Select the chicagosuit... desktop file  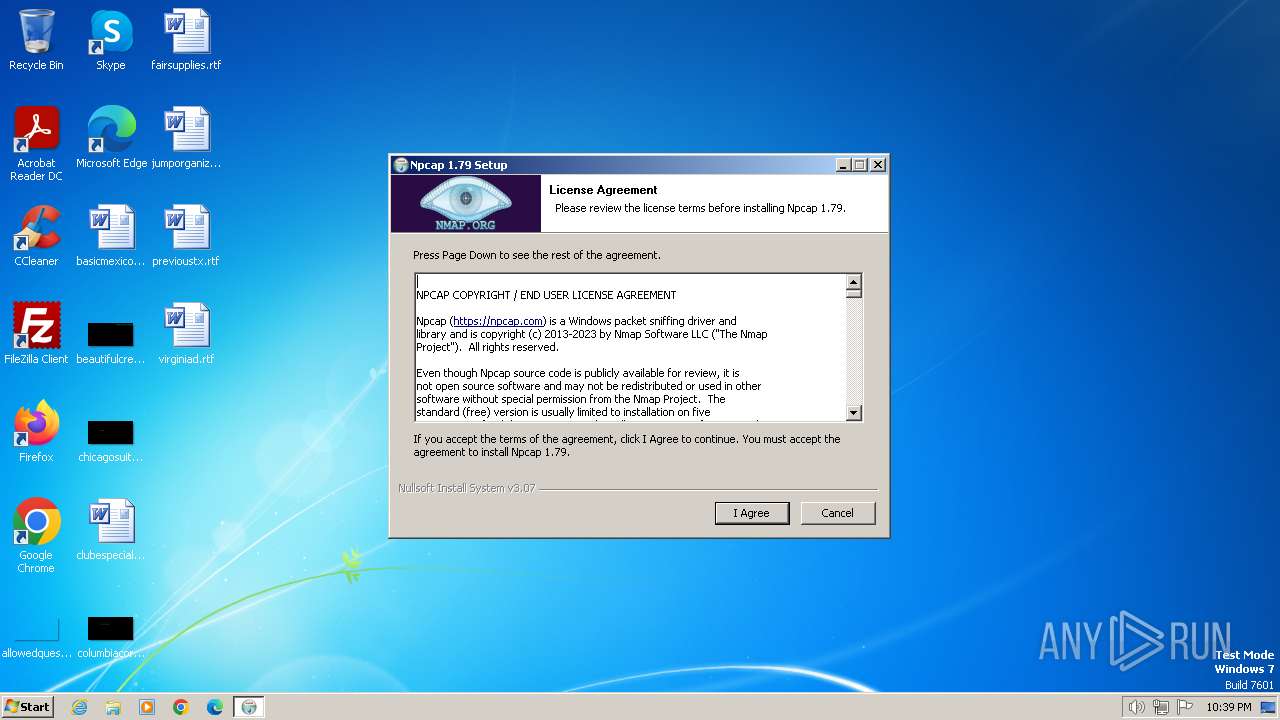click(110, 438)
